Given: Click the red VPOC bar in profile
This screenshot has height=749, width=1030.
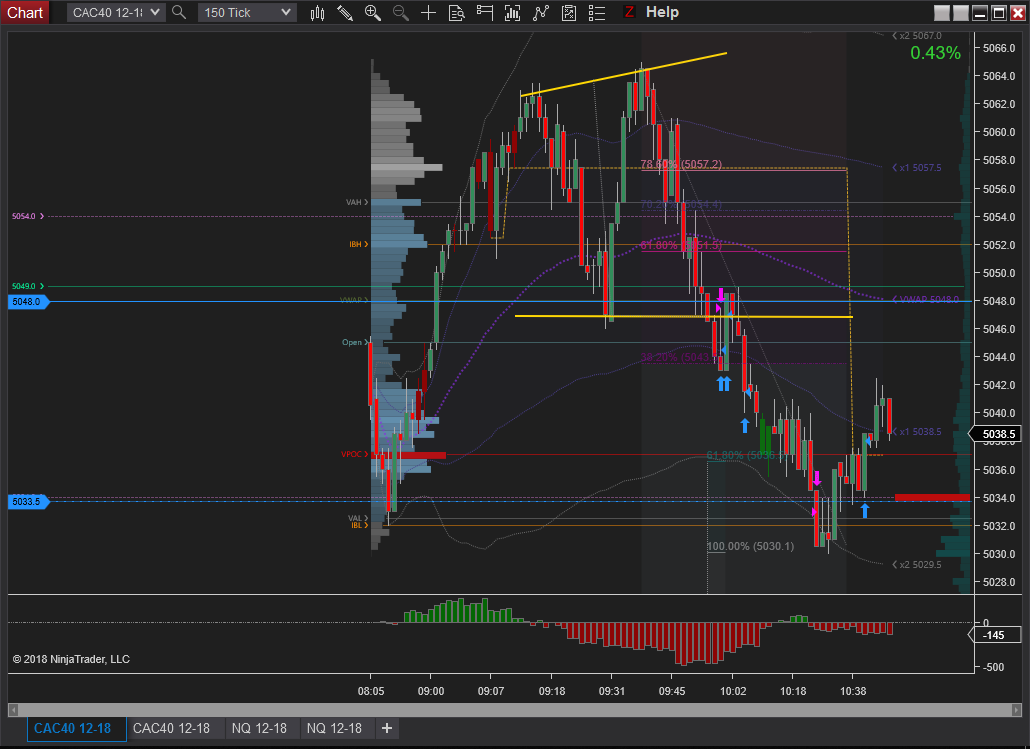Looking at the screenshot, I should (x=409, y=455).
